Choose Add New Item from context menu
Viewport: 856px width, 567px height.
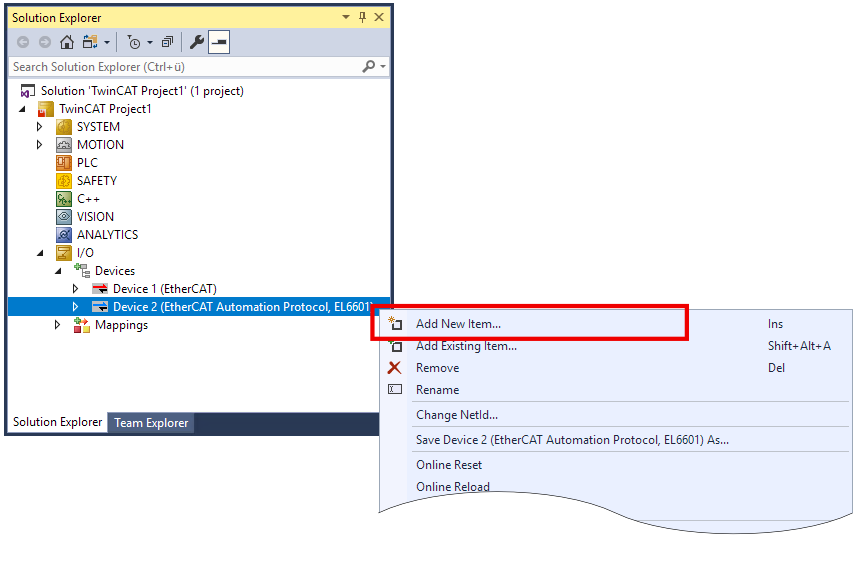click(458, 324)
